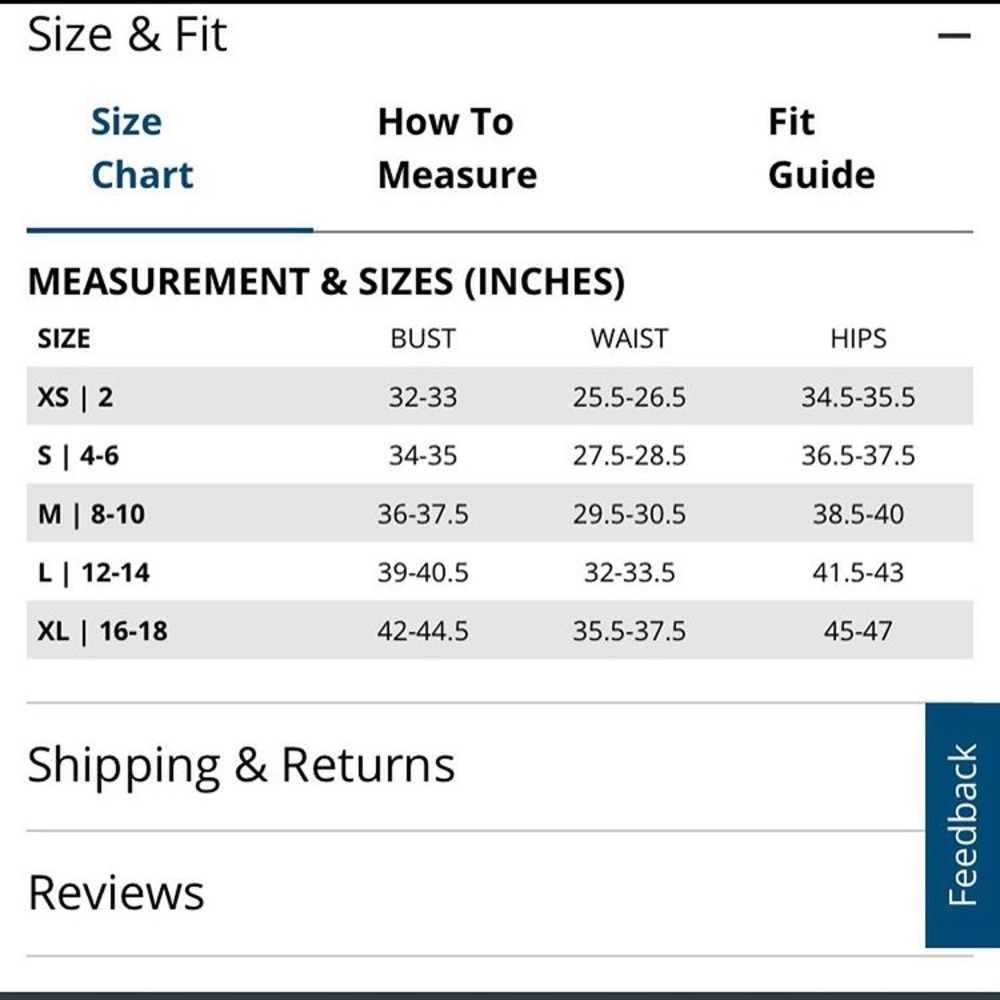Click the BUST column header
1000x1000 pixels.
423,339
